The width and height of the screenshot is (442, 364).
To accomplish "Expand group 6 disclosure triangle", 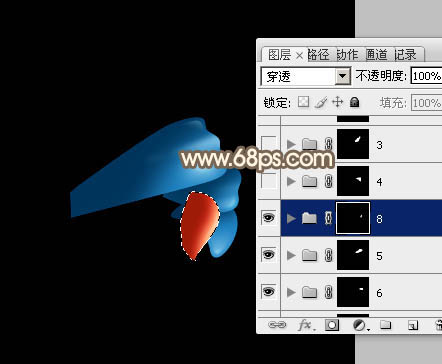I will click(291, 292).
